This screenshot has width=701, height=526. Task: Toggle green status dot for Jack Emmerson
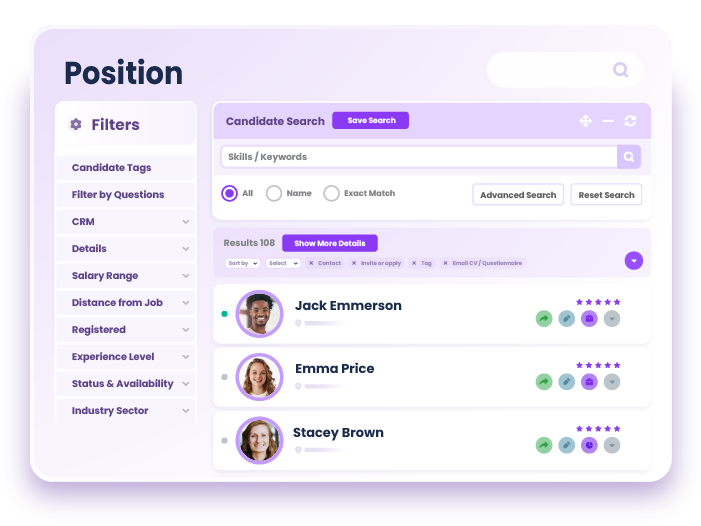224,314
